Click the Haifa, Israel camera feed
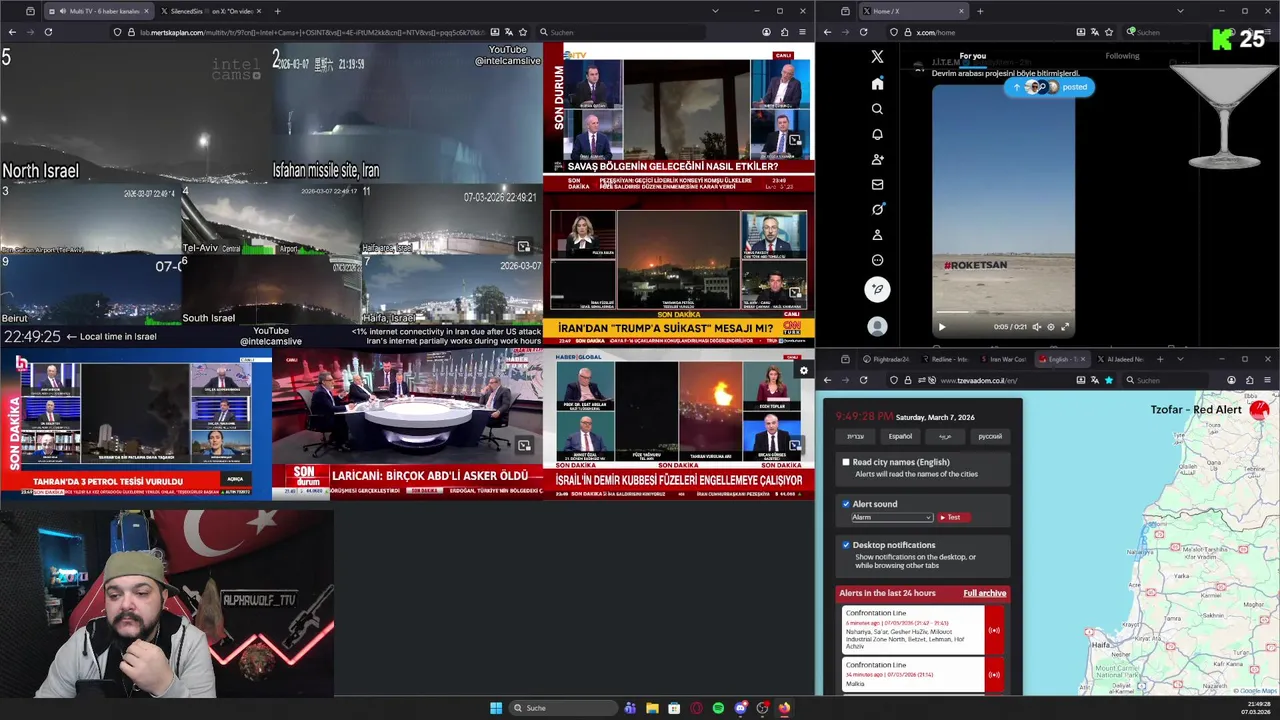Image resolution: width=1280 pixels, height=720 pixels. tap(452, 289)
